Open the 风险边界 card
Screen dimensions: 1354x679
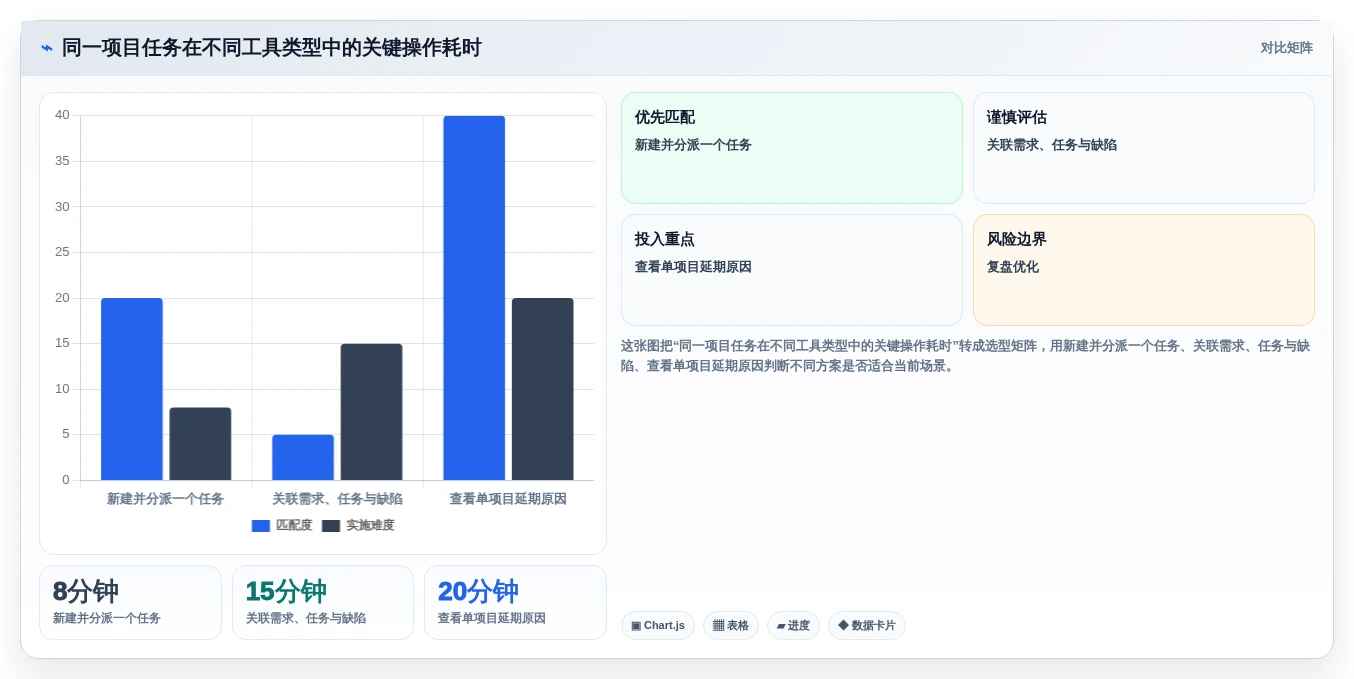pyautogui.click(x=1144, y=270)
